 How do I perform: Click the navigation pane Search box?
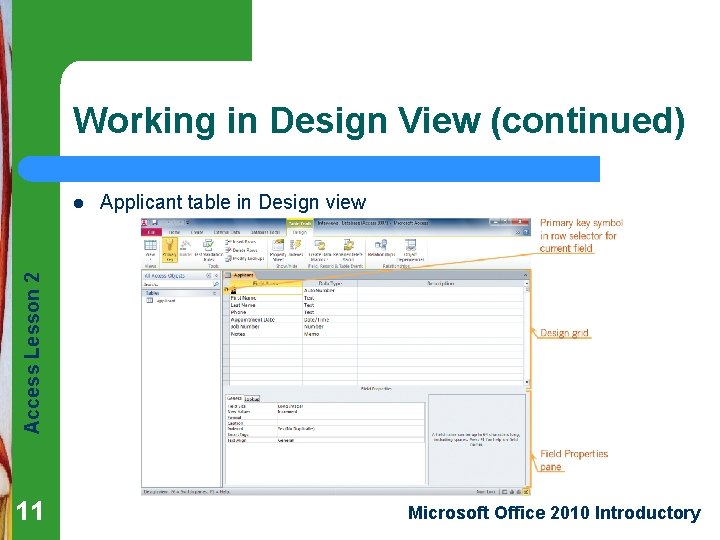[177, 285]
